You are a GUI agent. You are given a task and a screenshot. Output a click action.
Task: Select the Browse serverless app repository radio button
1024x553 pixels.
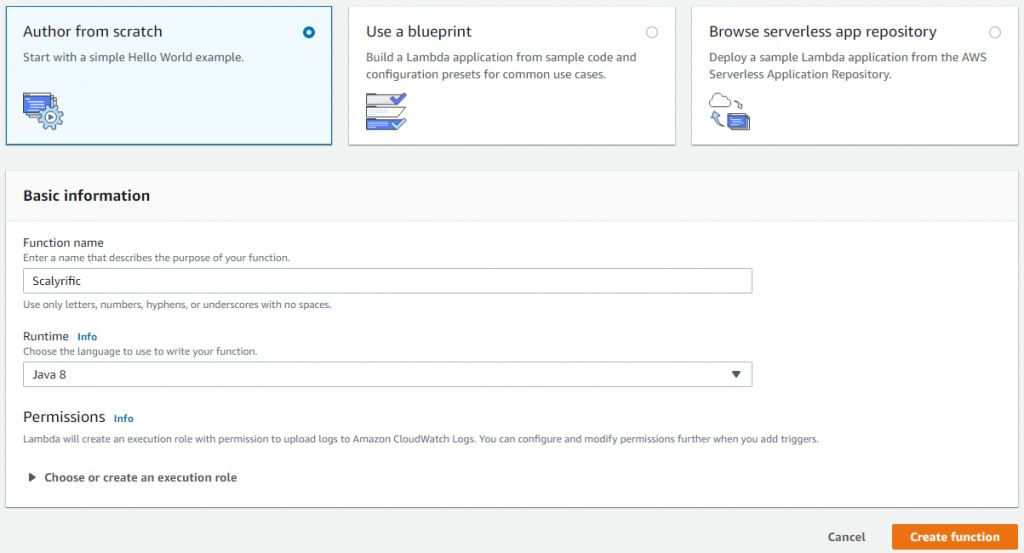click(994, 32)
